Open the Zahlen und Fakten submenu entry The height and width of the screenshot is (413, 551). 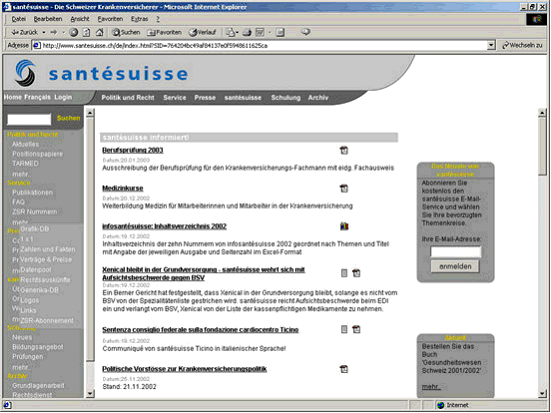click(x=48, y=249)
